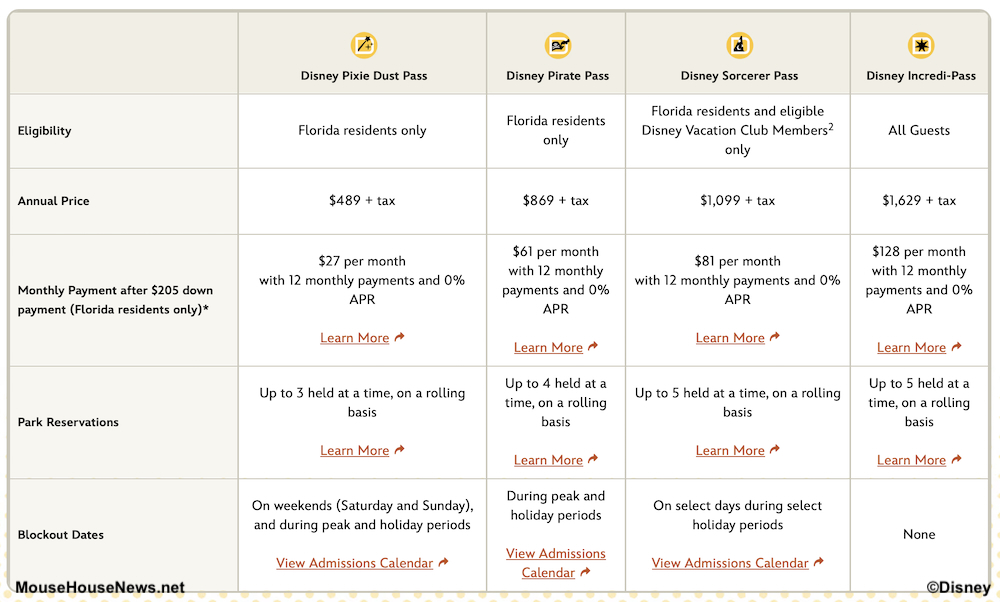Select the Disney Incredi-Pass column heading
The image size is (1000, 602).
pyautogui.click(x=920, y=76)
